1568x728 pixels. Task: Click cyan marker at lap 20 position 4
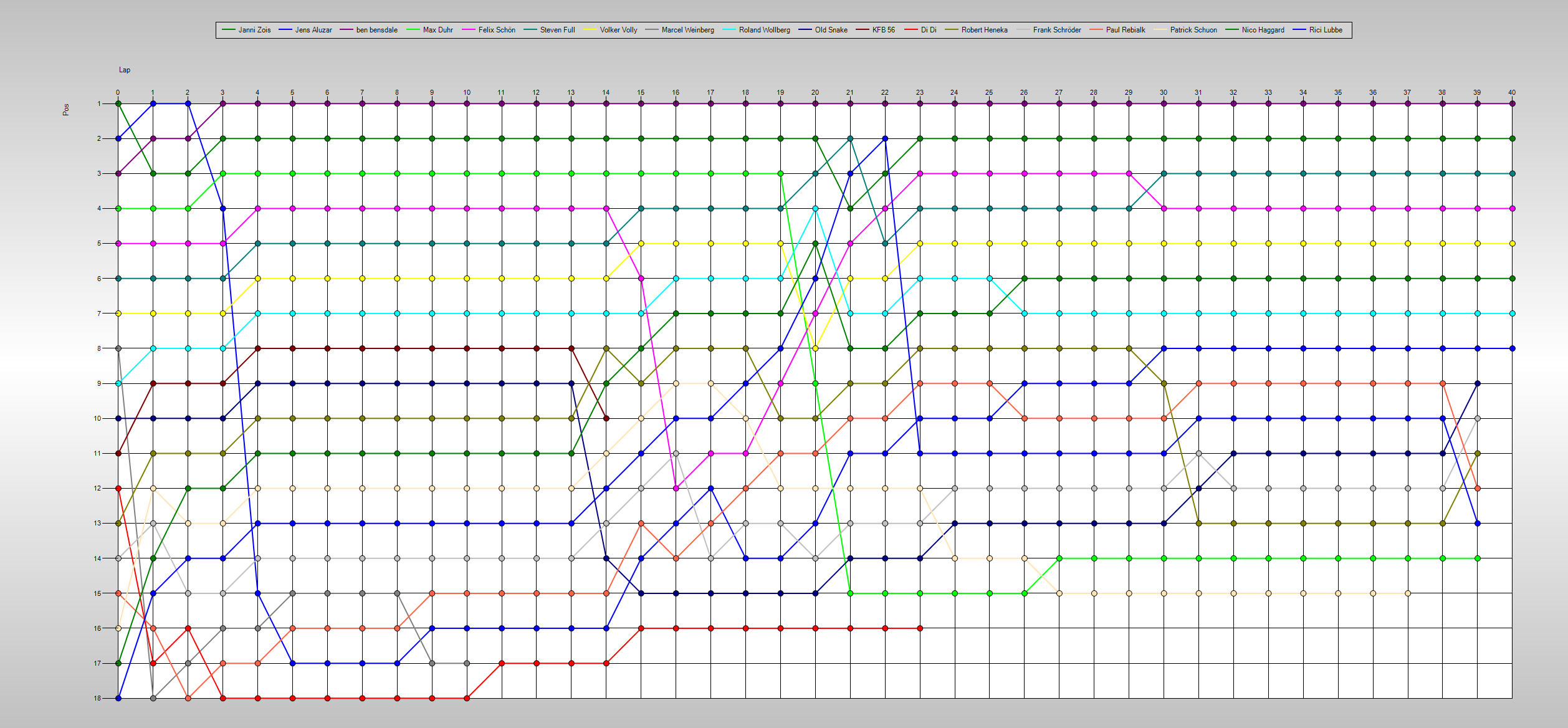point(815,208)
